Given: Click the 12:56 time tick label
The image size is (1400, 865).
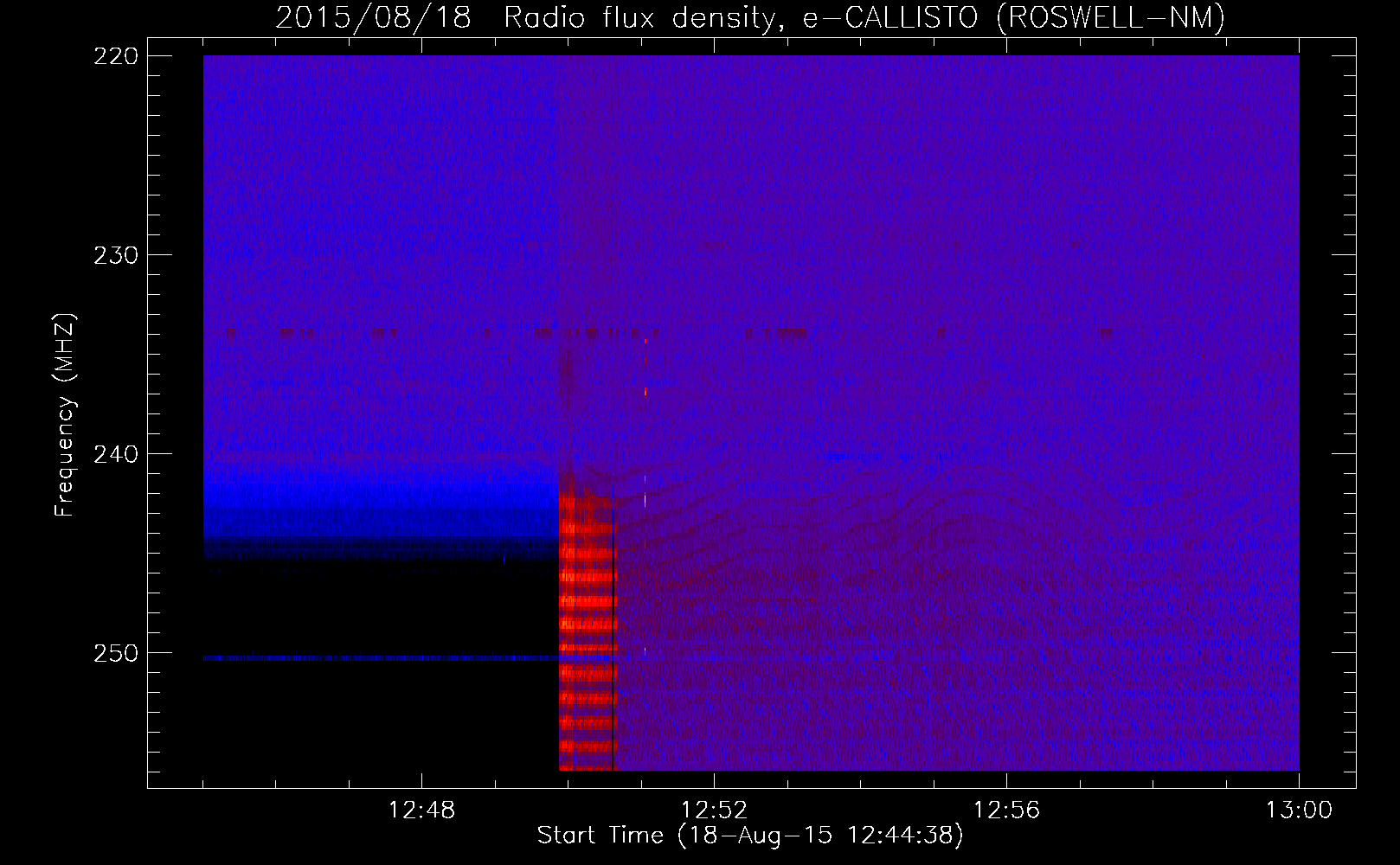Looking at the screenshot, I should tap(1006, 811).
